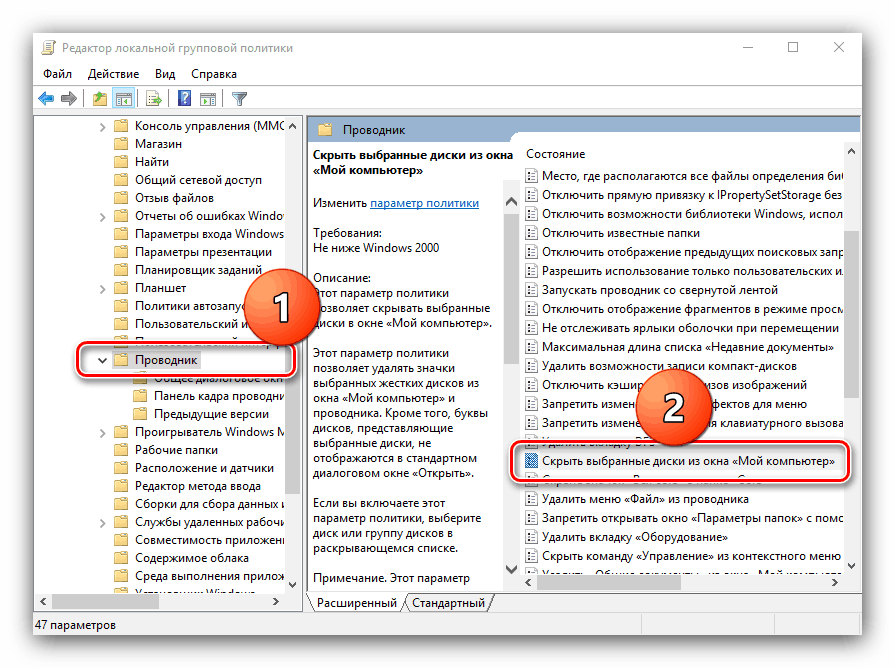Select "Скрыть команду «Управление» из контекстного меню" policy
The width and height of the screenshot is (895, 668).
point(691,556)
